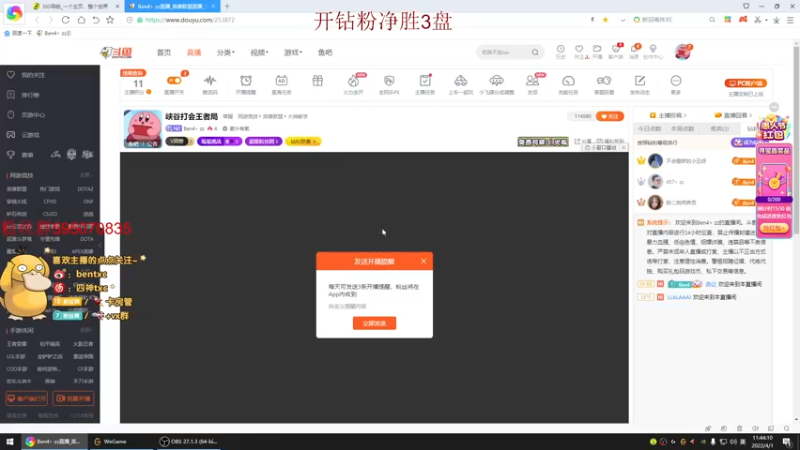Screen dimensions: 800x450
Task: Expand the 分类 dropdown in navigation
Action: [226, 53]
